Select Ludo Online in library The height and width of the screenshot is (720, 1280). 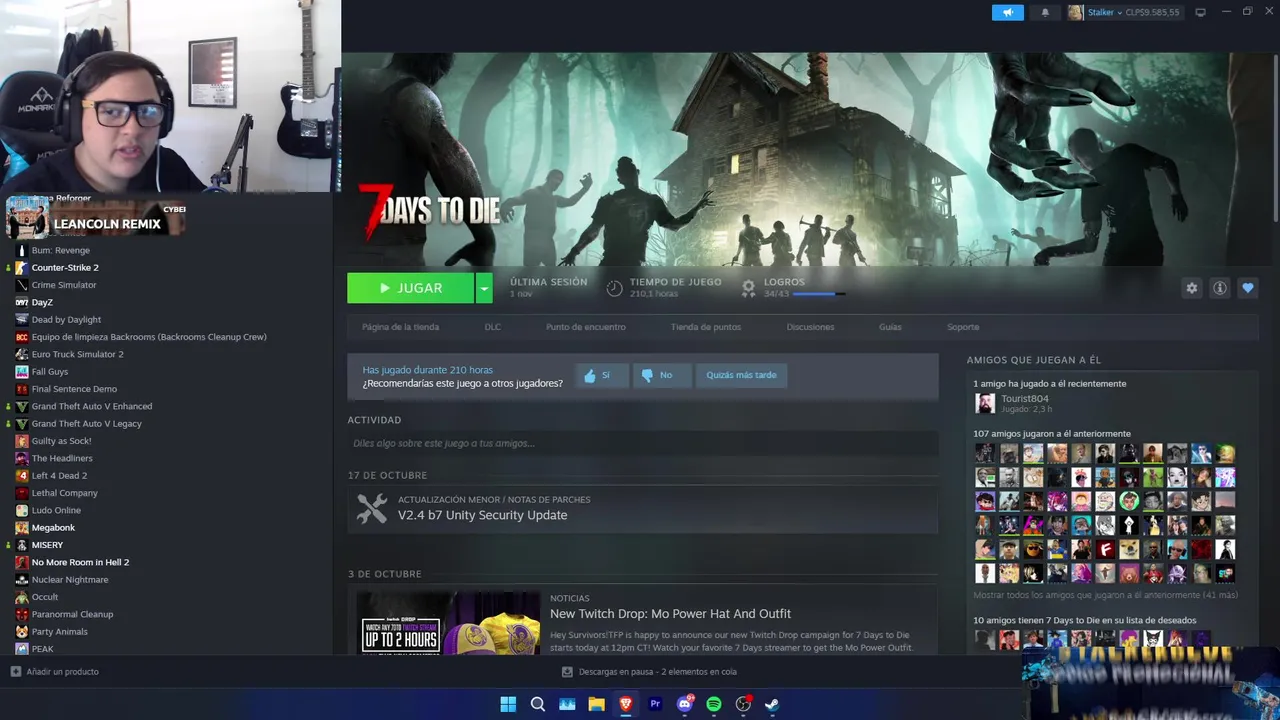point(56,510)
